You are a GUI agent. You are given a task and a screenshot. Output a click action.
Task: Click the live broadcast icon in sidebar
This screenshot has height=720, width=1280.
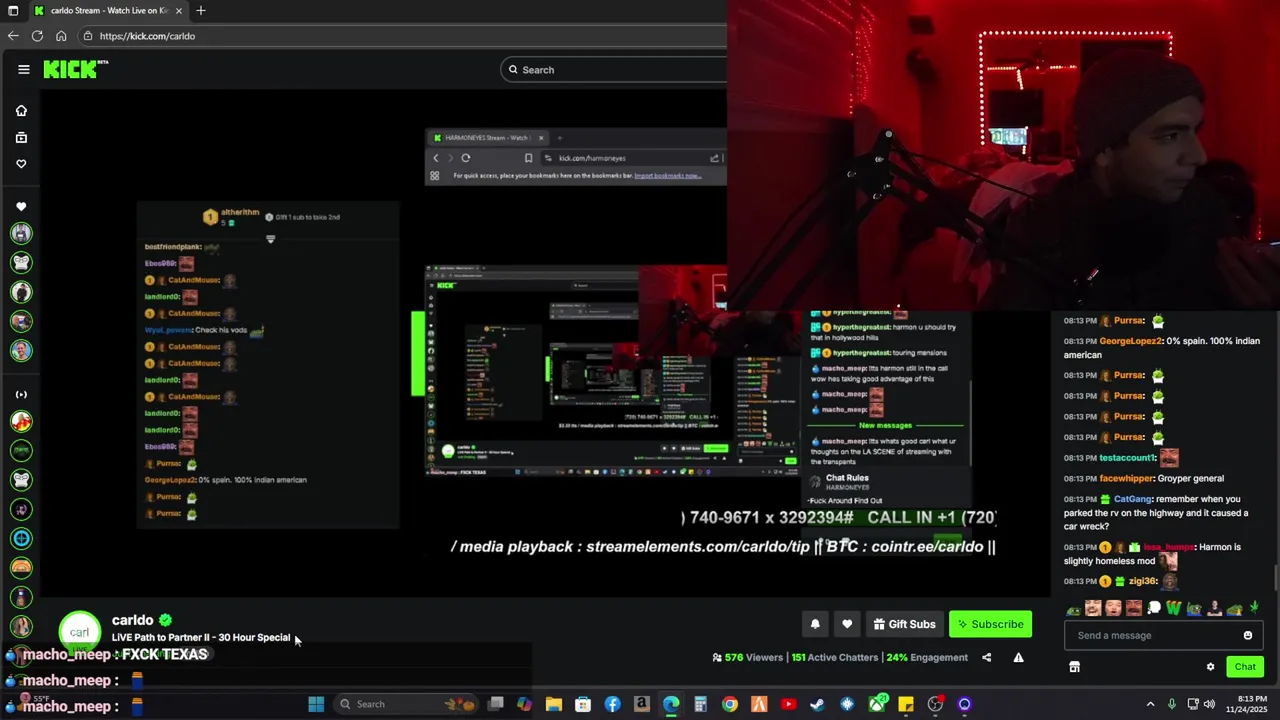(x=21, y=394)
